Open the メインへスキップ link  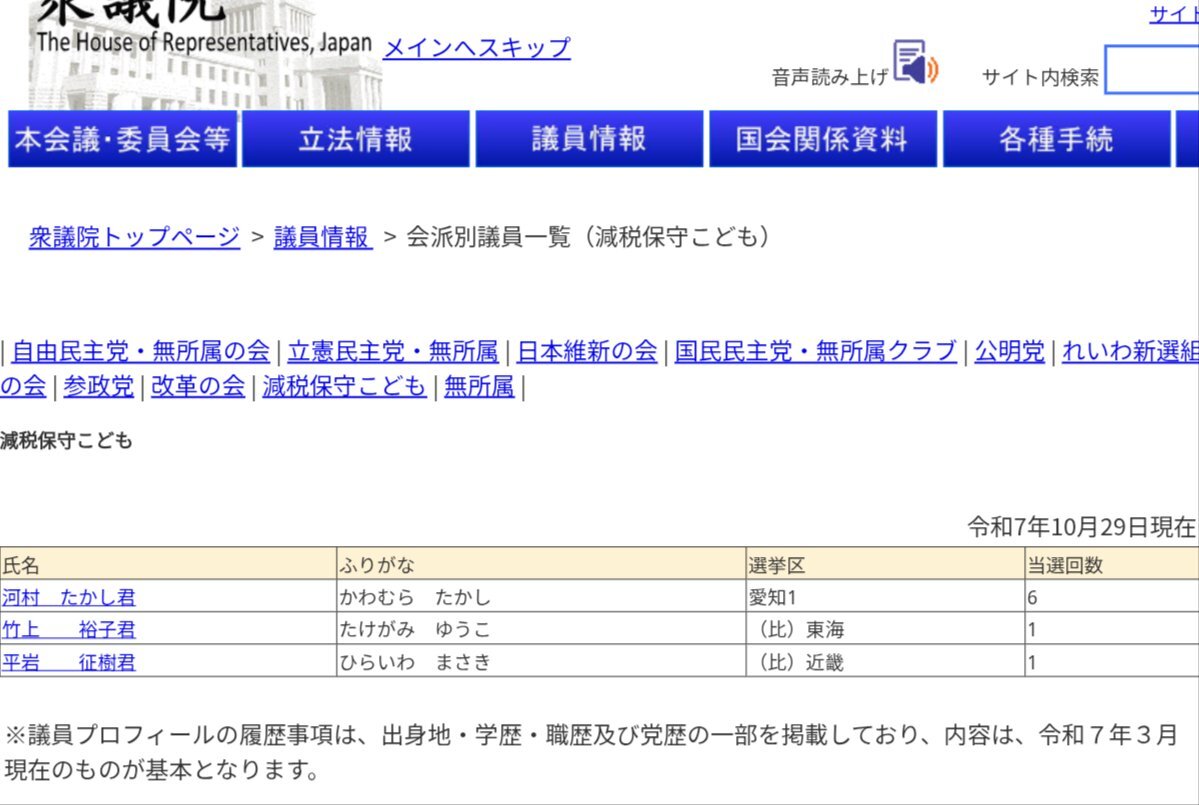(477, 48)
